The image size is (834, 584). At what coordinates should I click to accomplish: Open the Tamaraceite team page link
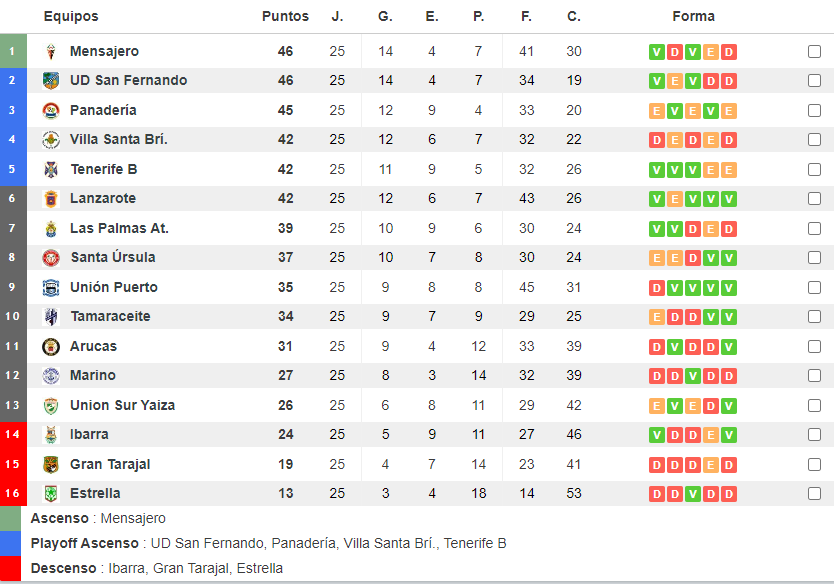(x=110, y=317)
